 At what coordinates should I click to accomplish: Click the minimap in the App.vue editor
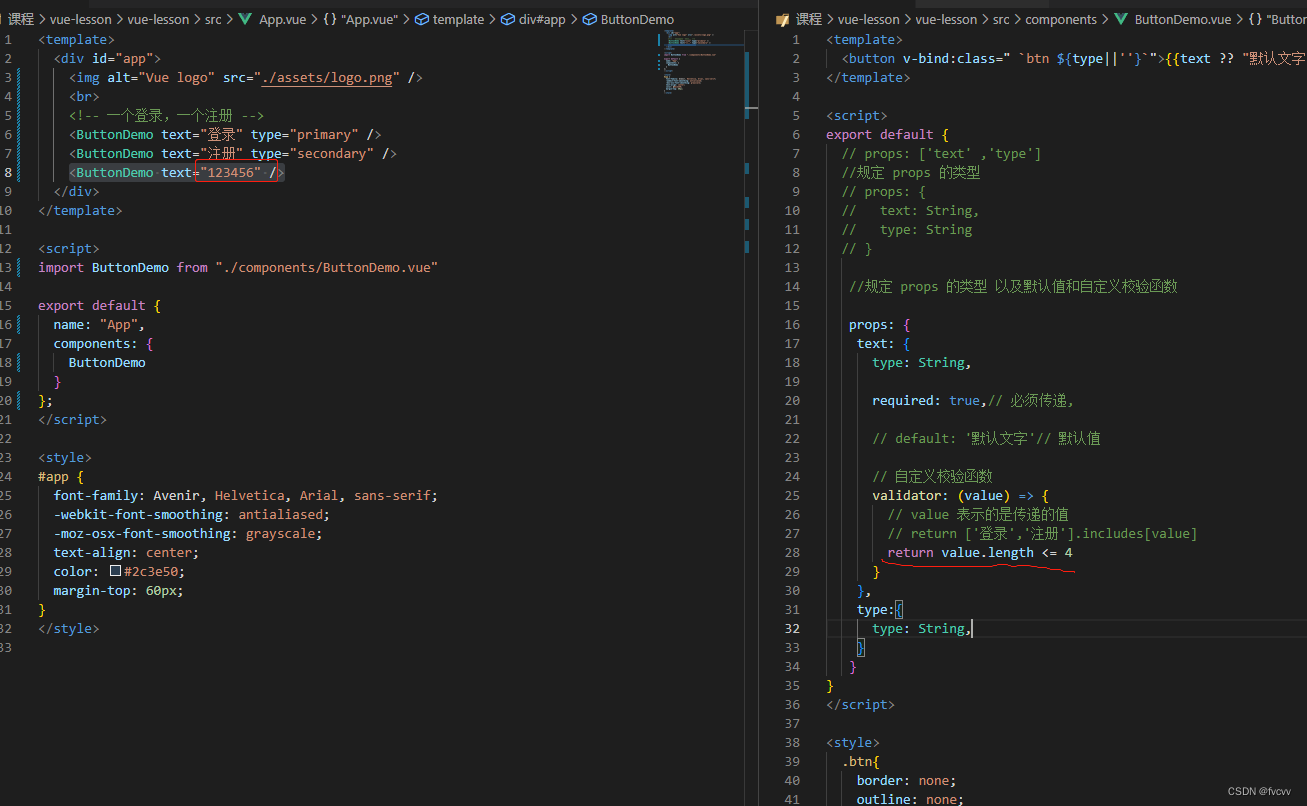pyautogui.click(x=700, y=63)
